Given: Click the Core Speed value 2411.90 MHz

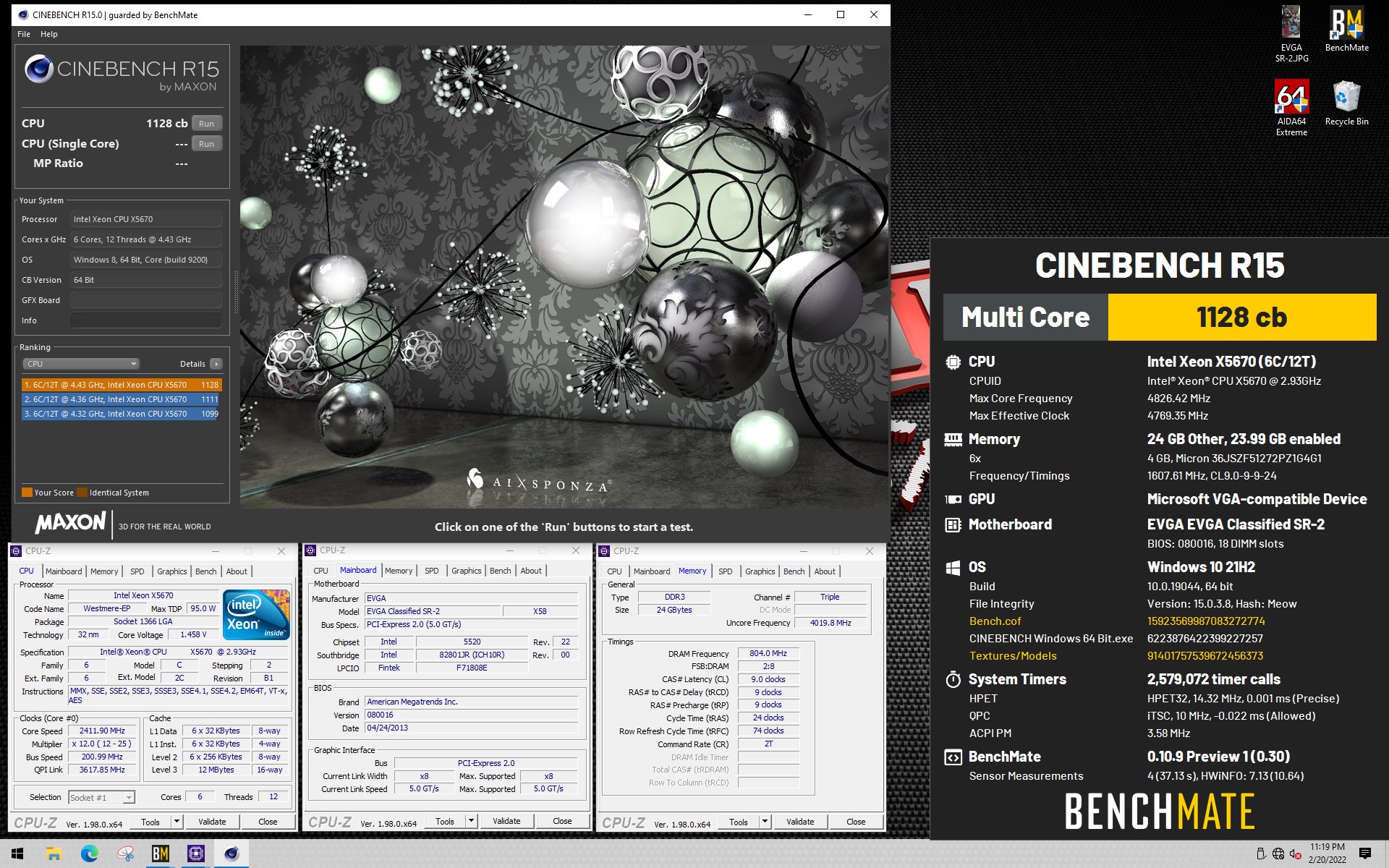Looking at the screenshot, I should coord(102,731).
